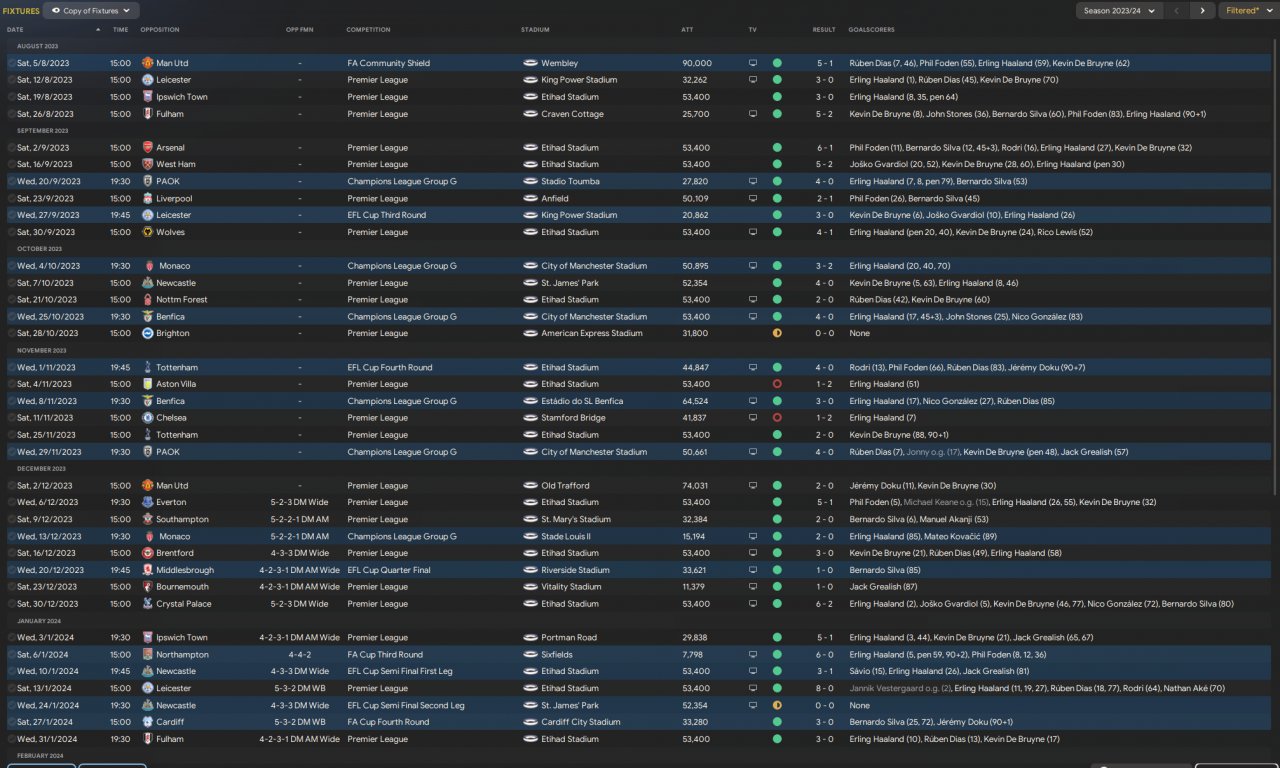This screenshot has height=768, width=1280.
Task: Tick the selection circle for Sat, 2/9/2023
Action: click(12, 148)
